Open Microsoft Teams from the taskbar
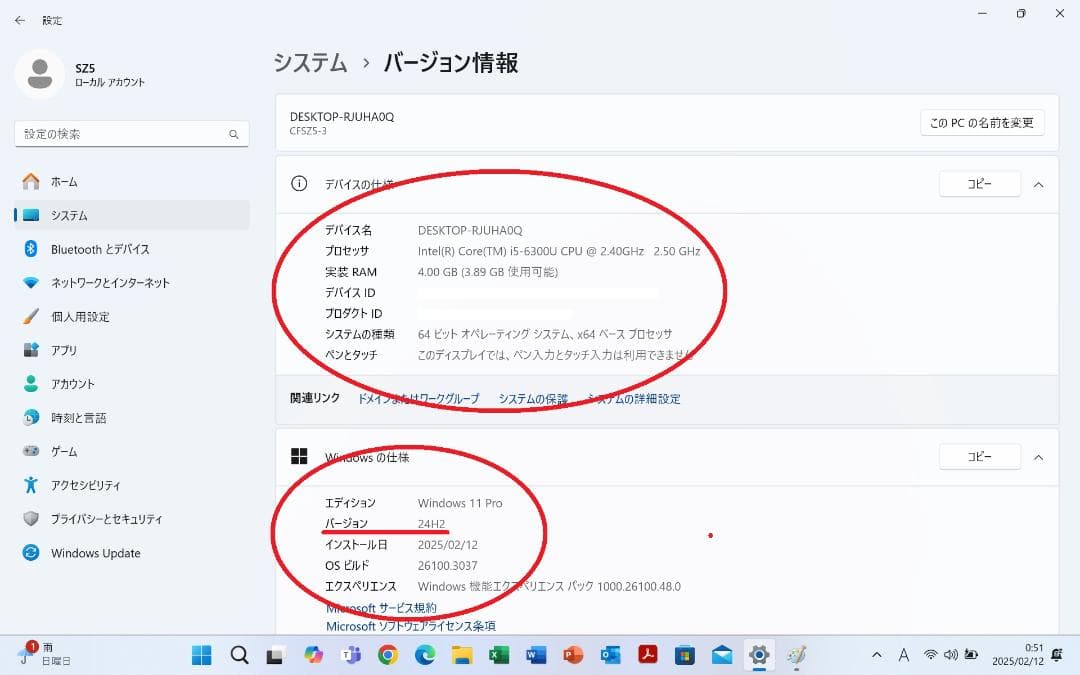Image resolution: width=1080 pixels, height=675 pixels. [351, 655]
